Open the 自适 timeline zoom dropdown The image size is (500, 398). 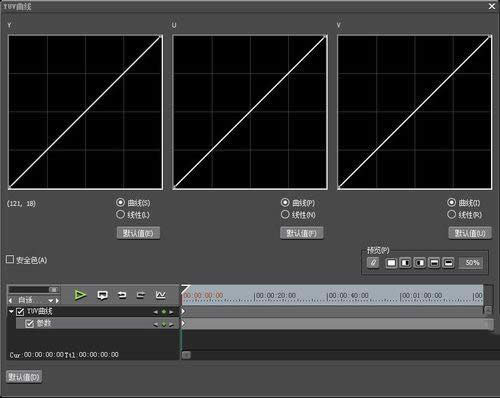click(x=51, y=300)
